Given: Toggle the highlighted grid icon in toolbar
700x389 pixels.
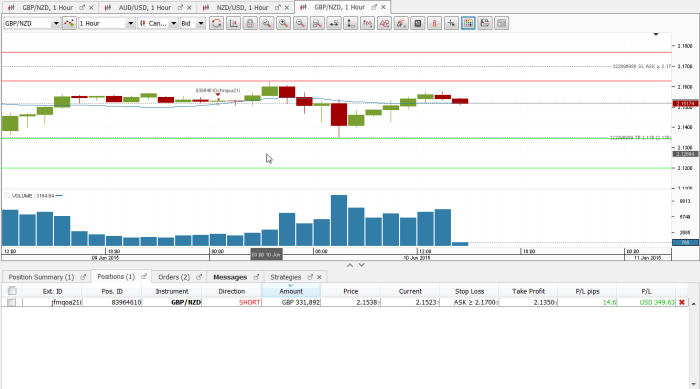Looking at the screenshot, I should [468, 23].
